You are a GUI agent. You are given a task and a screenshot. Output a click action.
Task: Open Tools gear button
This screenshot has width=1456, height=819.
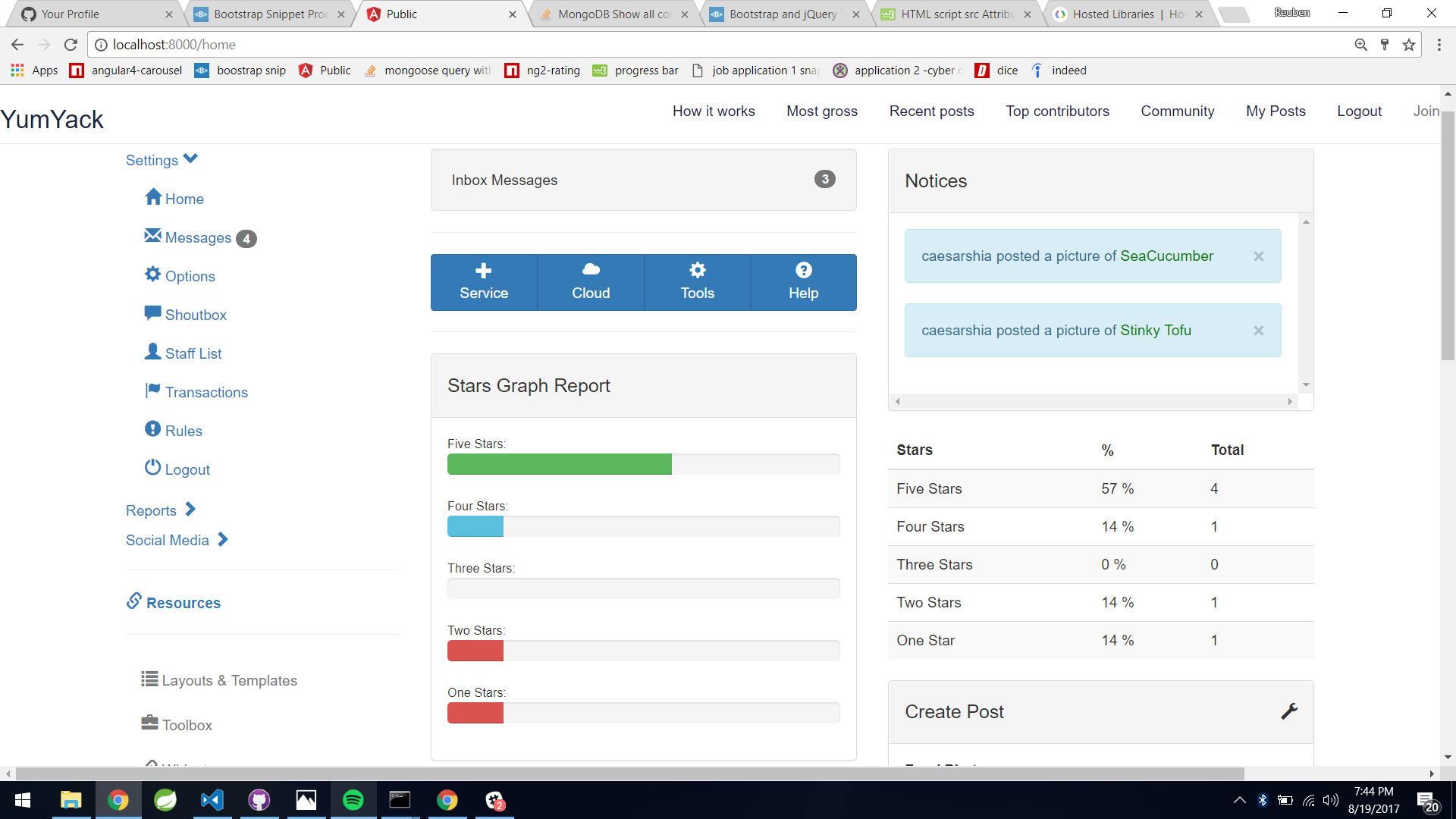tap(697, 282)
